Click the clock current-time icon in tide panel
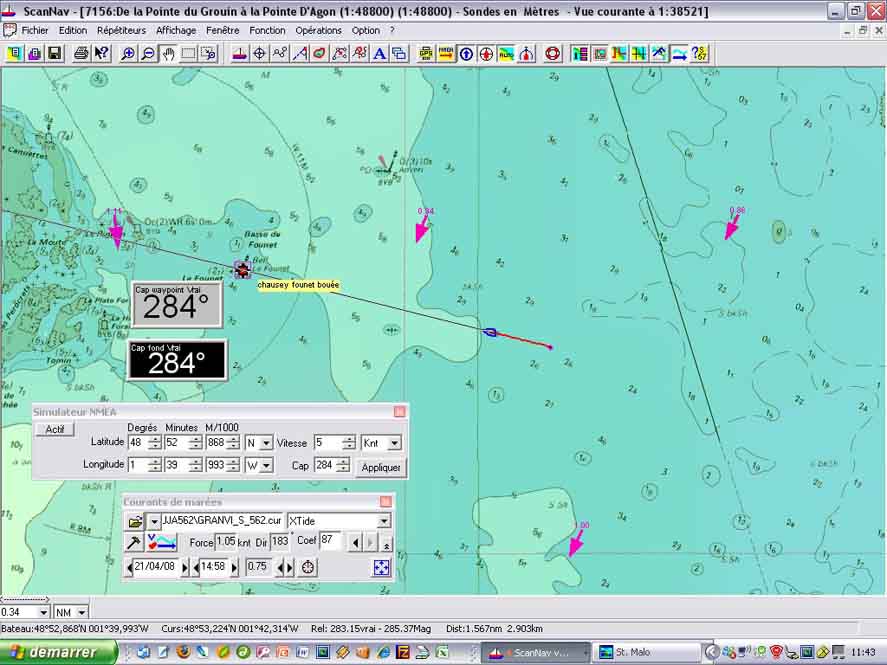The width and height of the screenshot is (887, 665). (308, 567)
